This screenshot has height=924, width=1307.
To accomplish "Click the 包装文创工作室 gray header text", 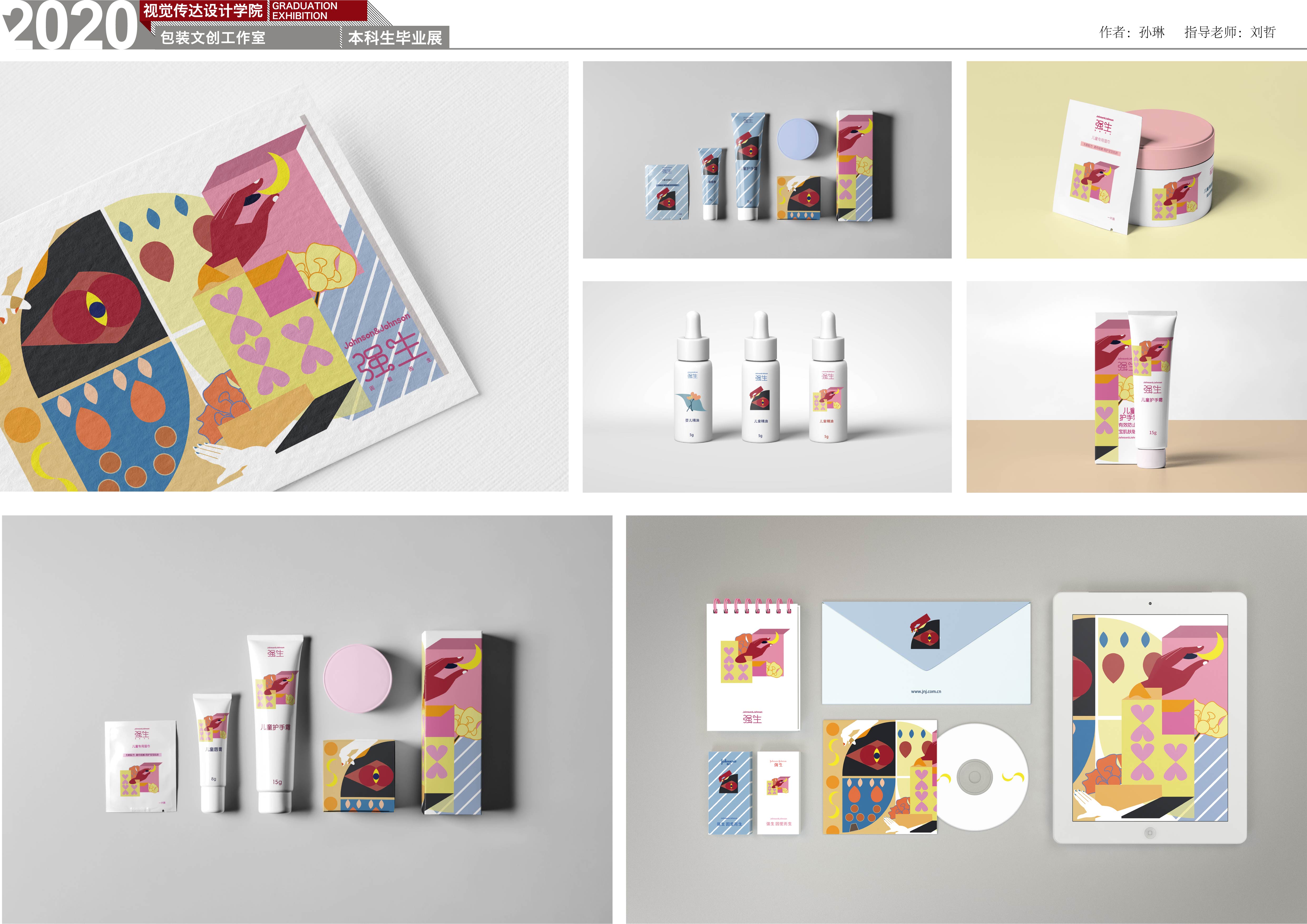I will 213,38.
